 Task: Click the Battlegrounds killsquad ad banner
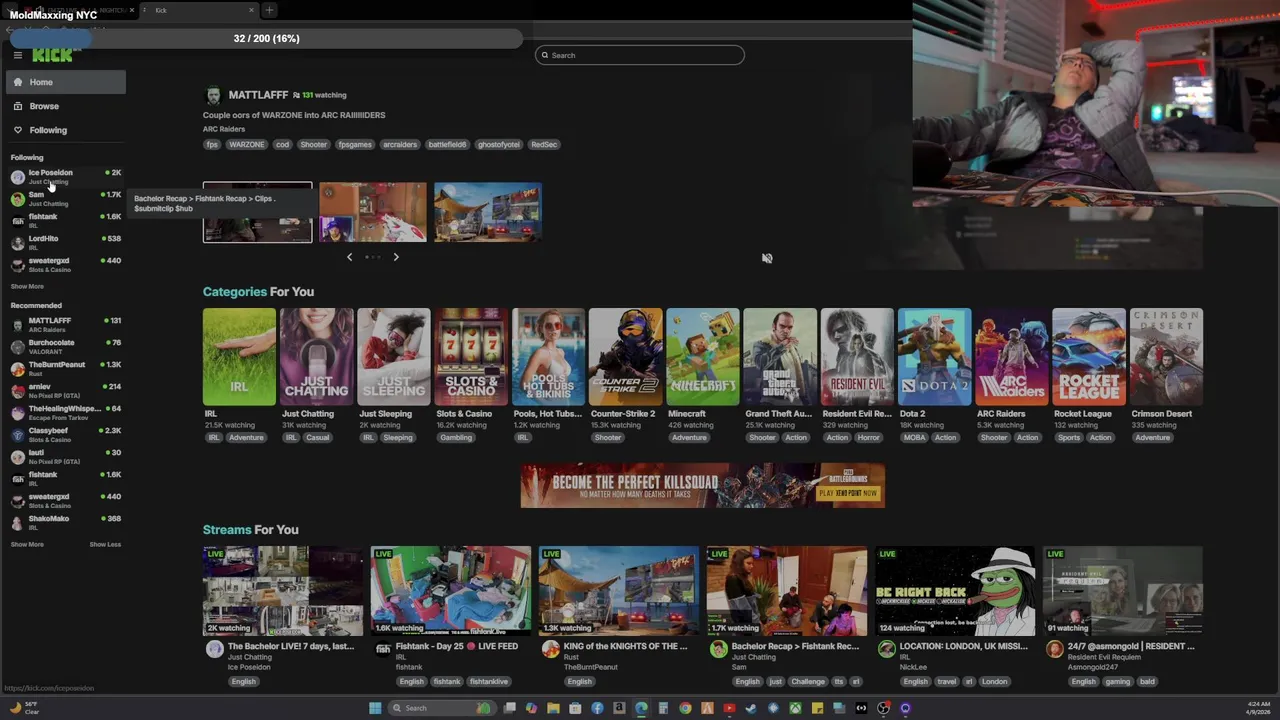(703, 485)
